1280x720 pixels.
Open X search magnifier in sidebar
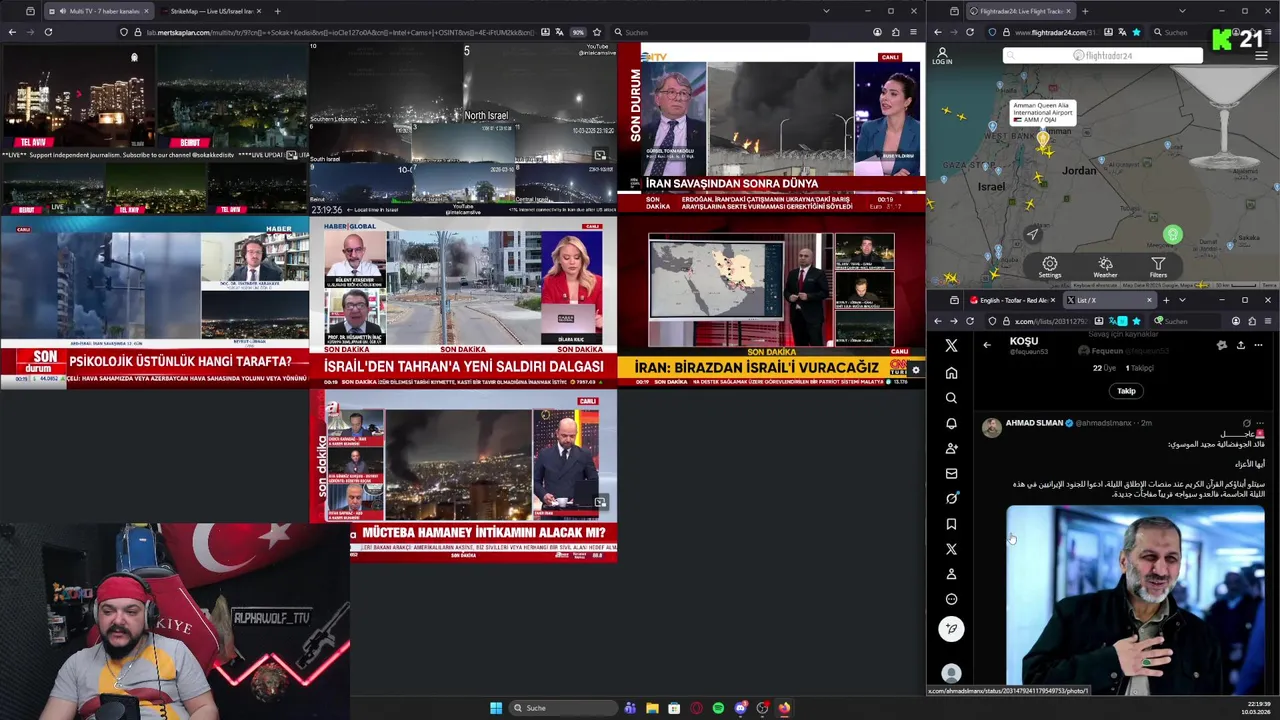pyautogui.click(x=951, y=398)
